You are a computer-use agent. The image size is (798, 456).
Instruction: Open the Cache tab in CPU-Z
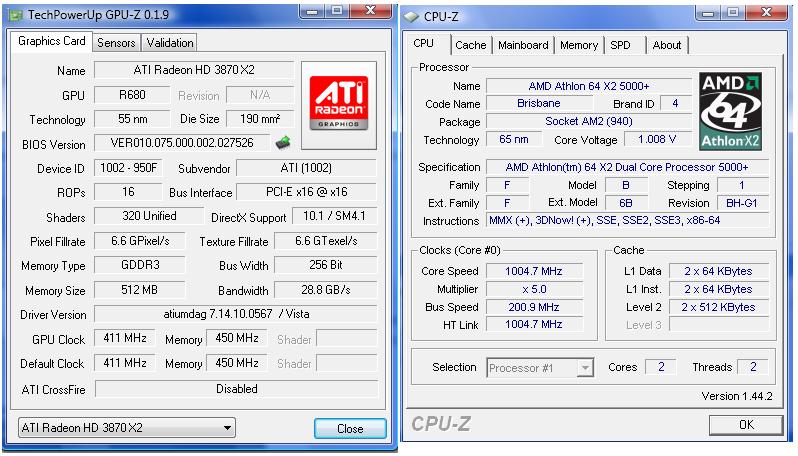click(471, 45)
